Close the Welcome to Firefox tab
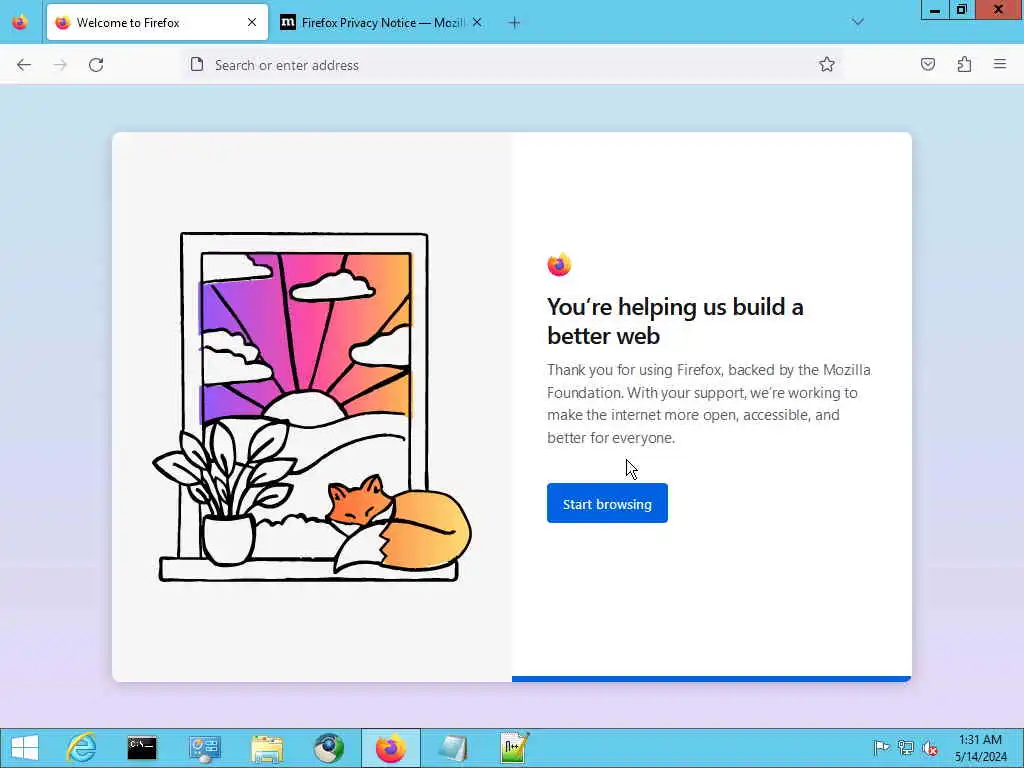The width and height of the screenshot is (1024, 768). tap(252, 22)
